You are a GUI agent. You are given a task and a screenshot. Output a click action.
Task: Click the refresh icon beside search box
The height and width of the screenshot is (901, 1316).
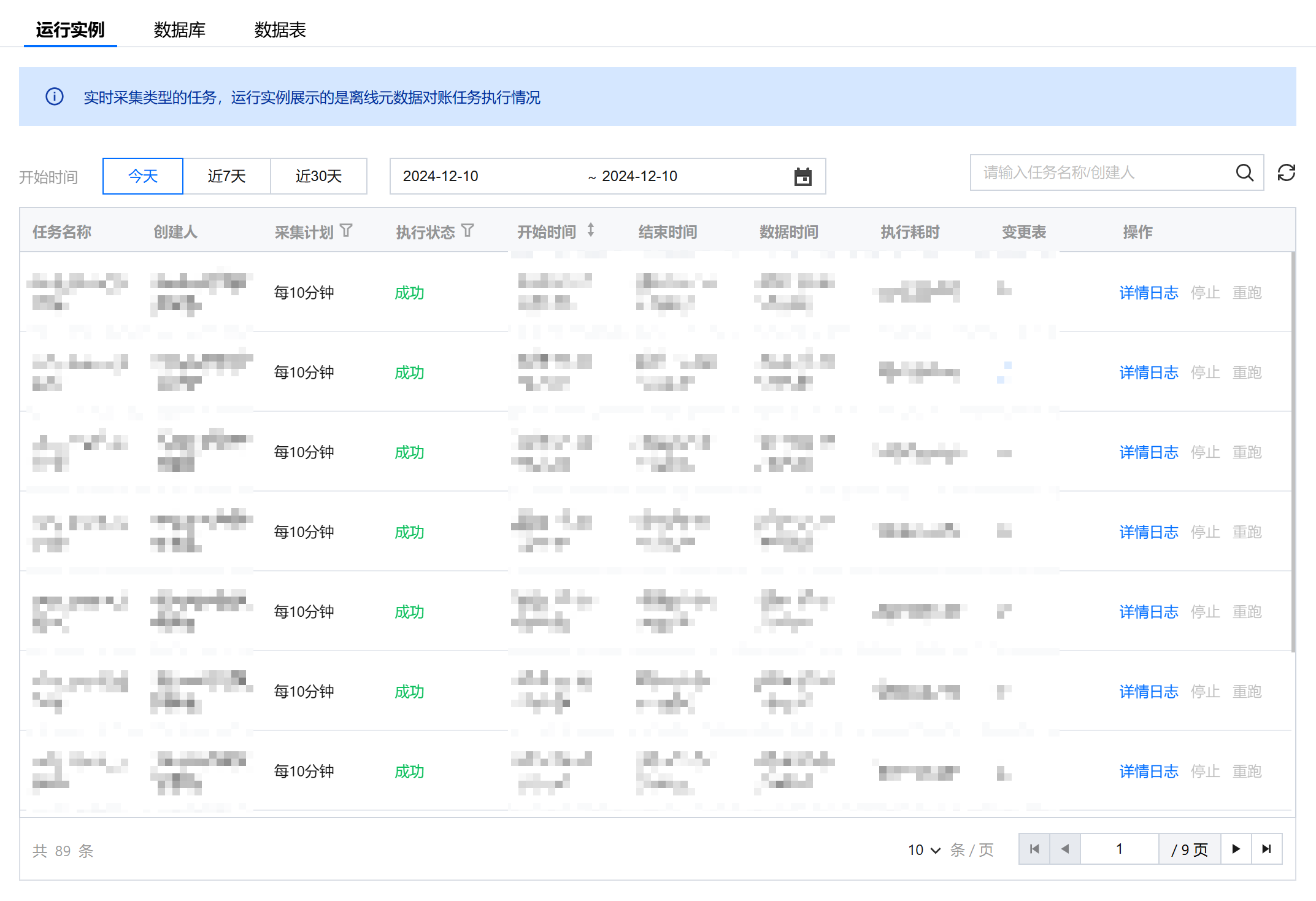[1286, 173]
